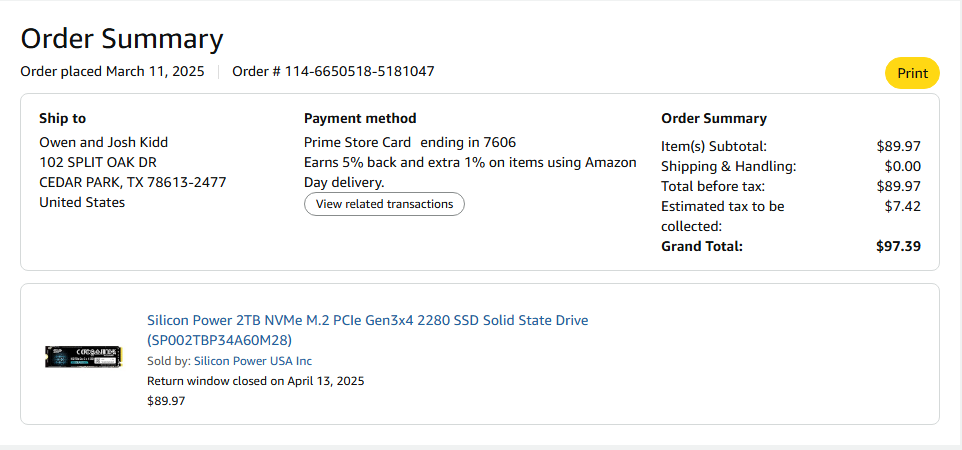
Task: Click the Prime Store Card ending in 7606 text
Action: 409,142
